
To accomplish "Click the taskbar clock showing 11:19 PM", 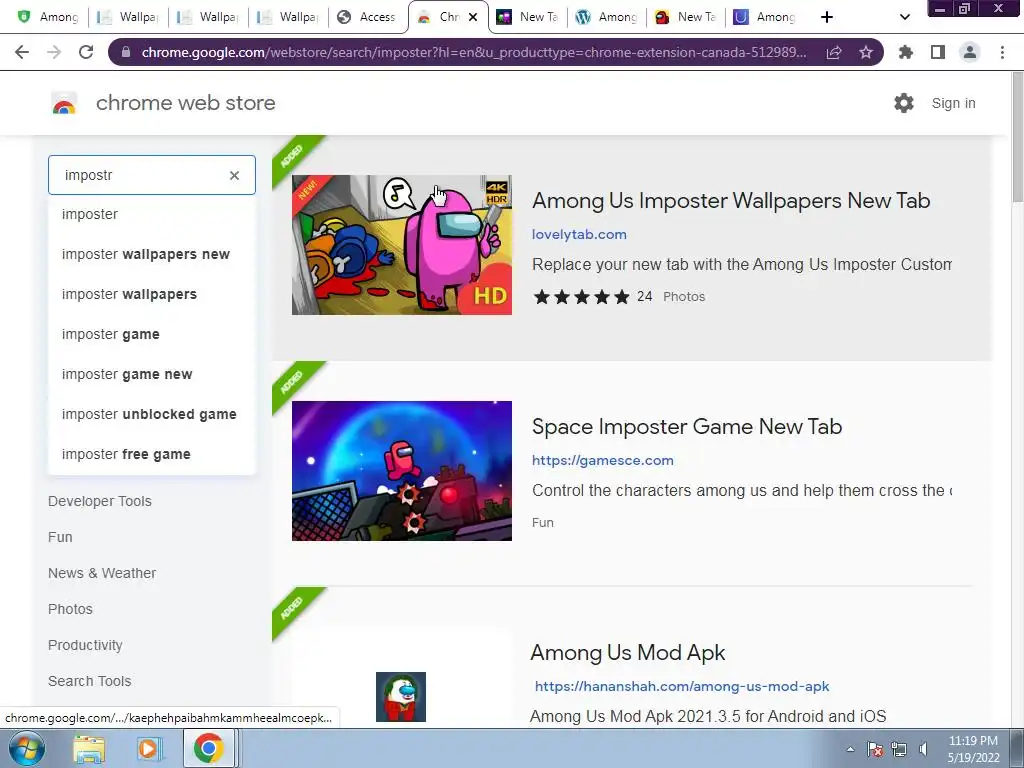I will click(x=973, y=749).
